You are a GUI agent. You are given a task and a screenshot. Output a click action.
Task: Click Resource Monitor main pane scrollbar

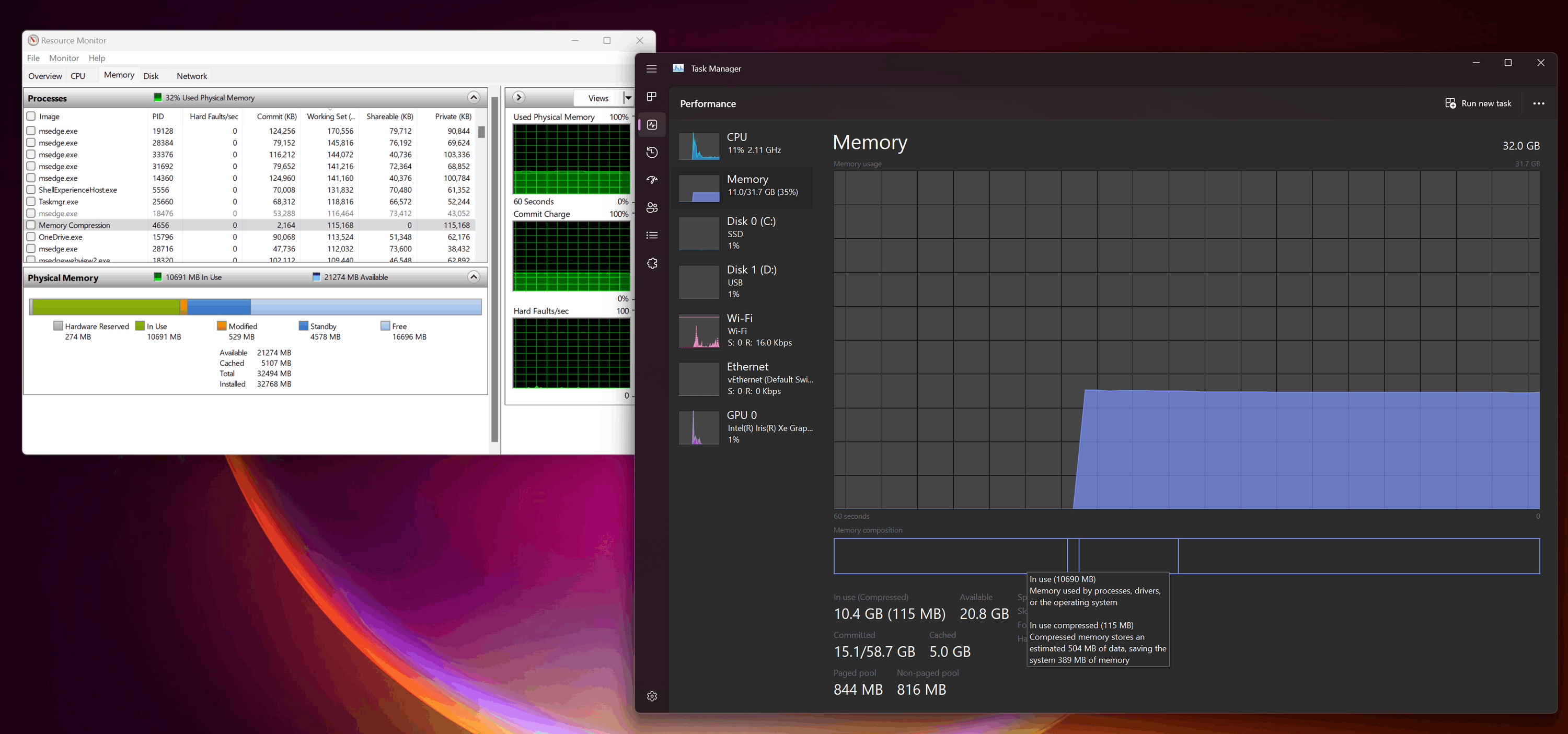(x=495, y=269)
